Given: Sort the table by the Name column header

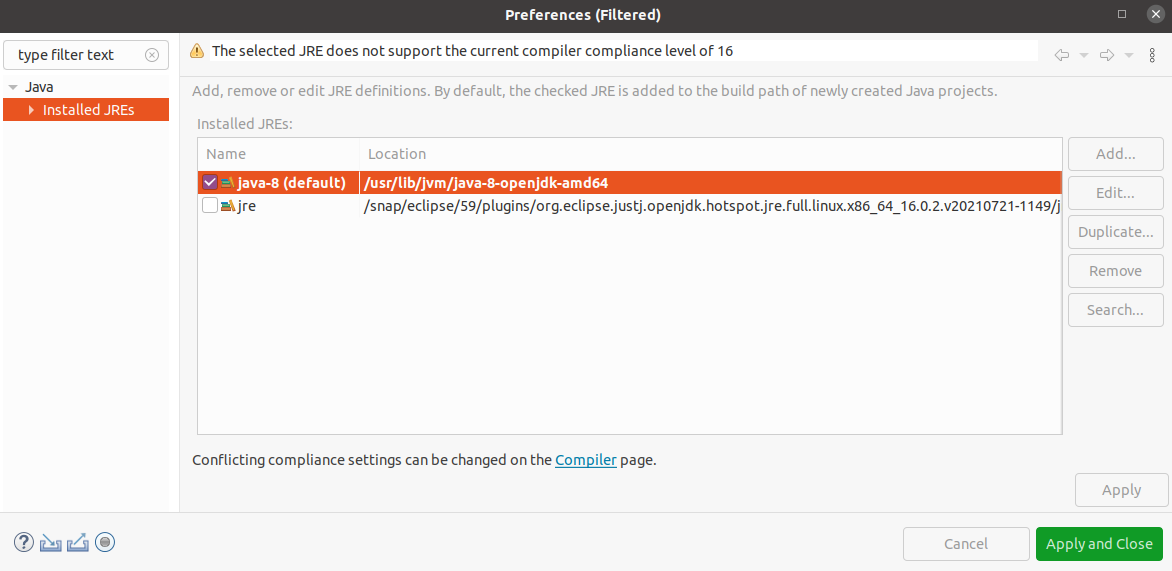Looking at the screenshot, I should point(278,154).
